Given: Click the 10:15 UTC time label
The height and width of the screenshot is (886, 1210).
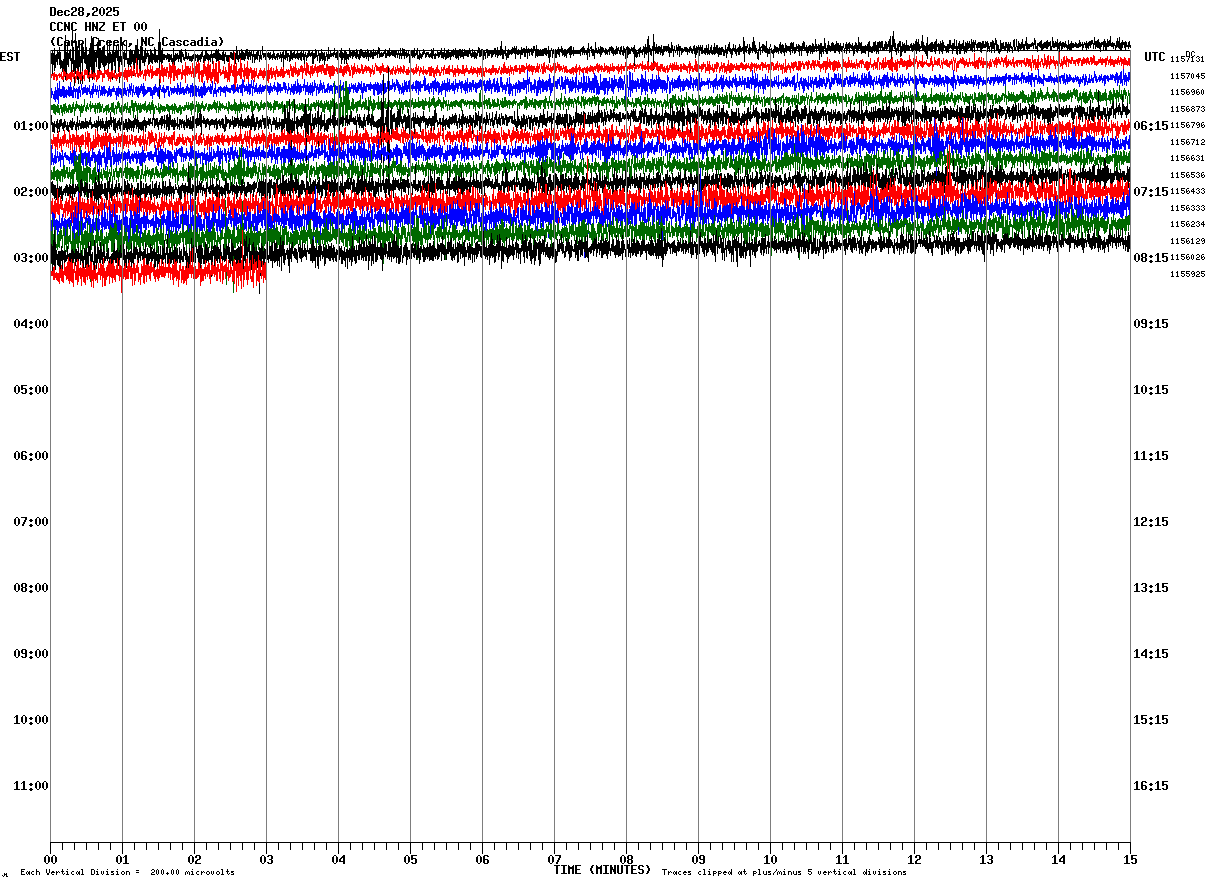Looking at the screenshot, I should (x=1151, y=390).
